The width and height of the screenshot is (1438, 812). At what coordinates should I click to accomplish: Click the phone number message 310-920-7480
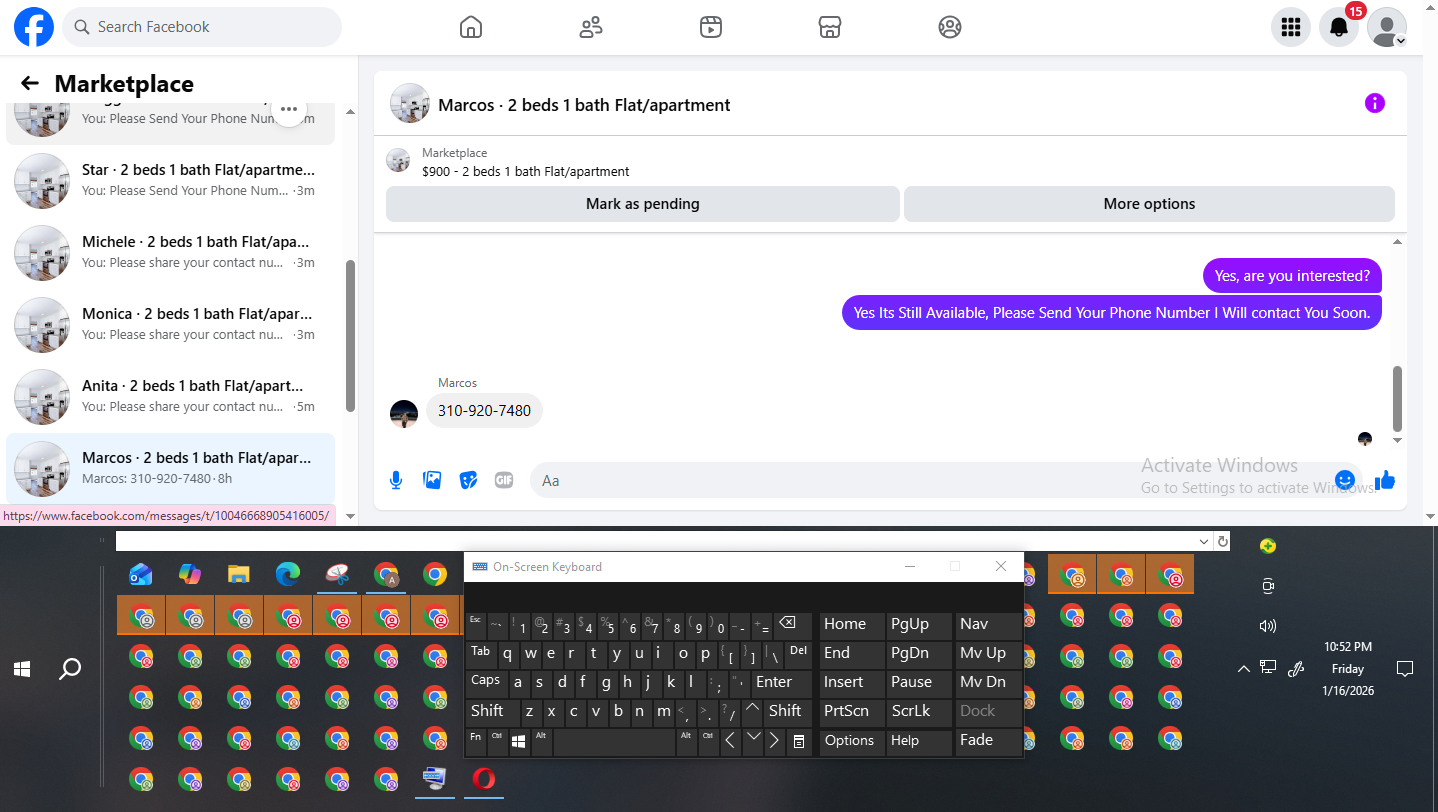pos(484,411)
